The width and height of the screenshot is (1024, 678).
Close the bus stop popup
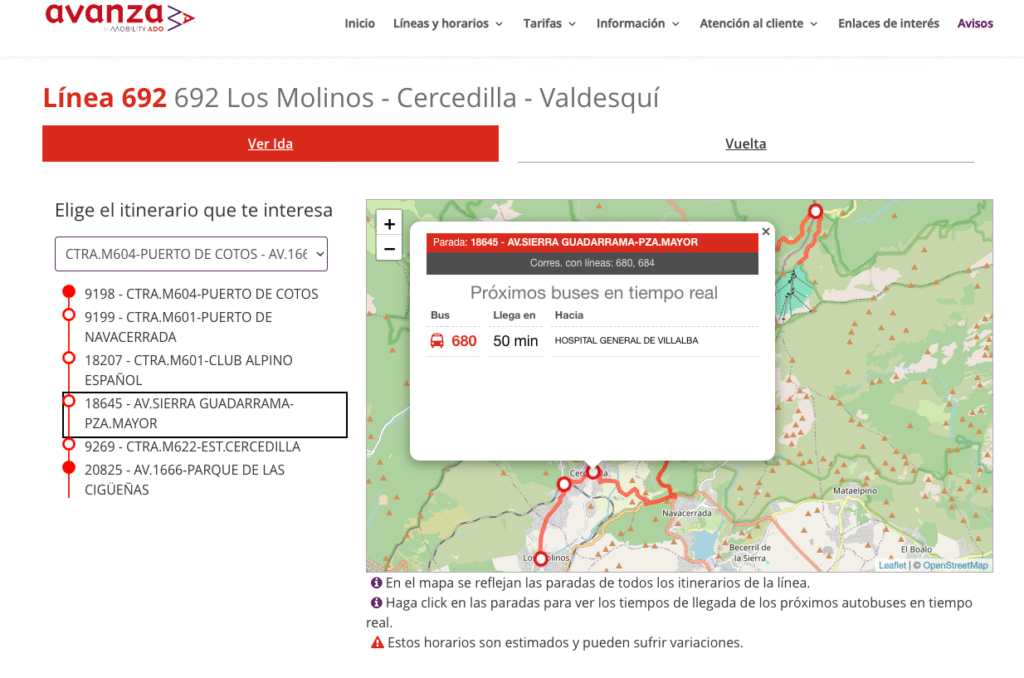(x=766, y=231)
